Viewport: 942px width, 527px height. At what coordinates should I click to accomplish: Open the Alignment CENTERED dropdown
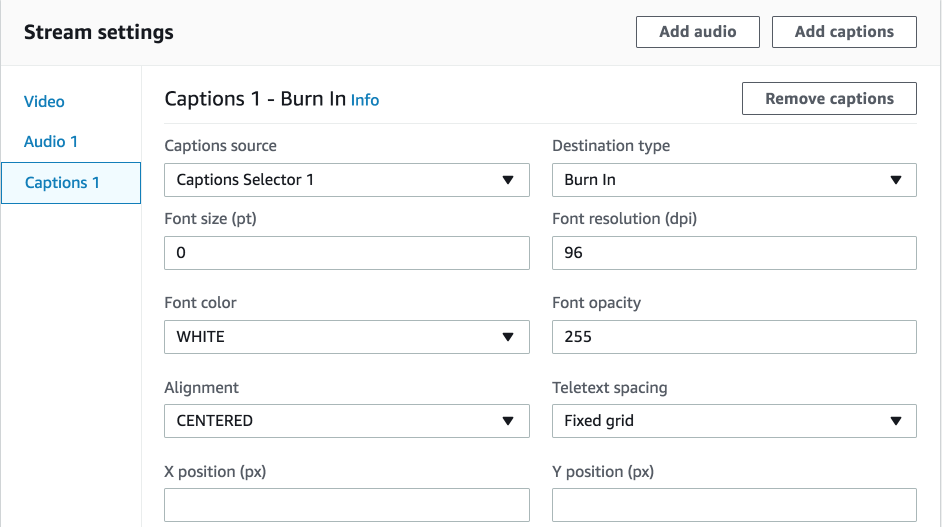pos(347,421)
